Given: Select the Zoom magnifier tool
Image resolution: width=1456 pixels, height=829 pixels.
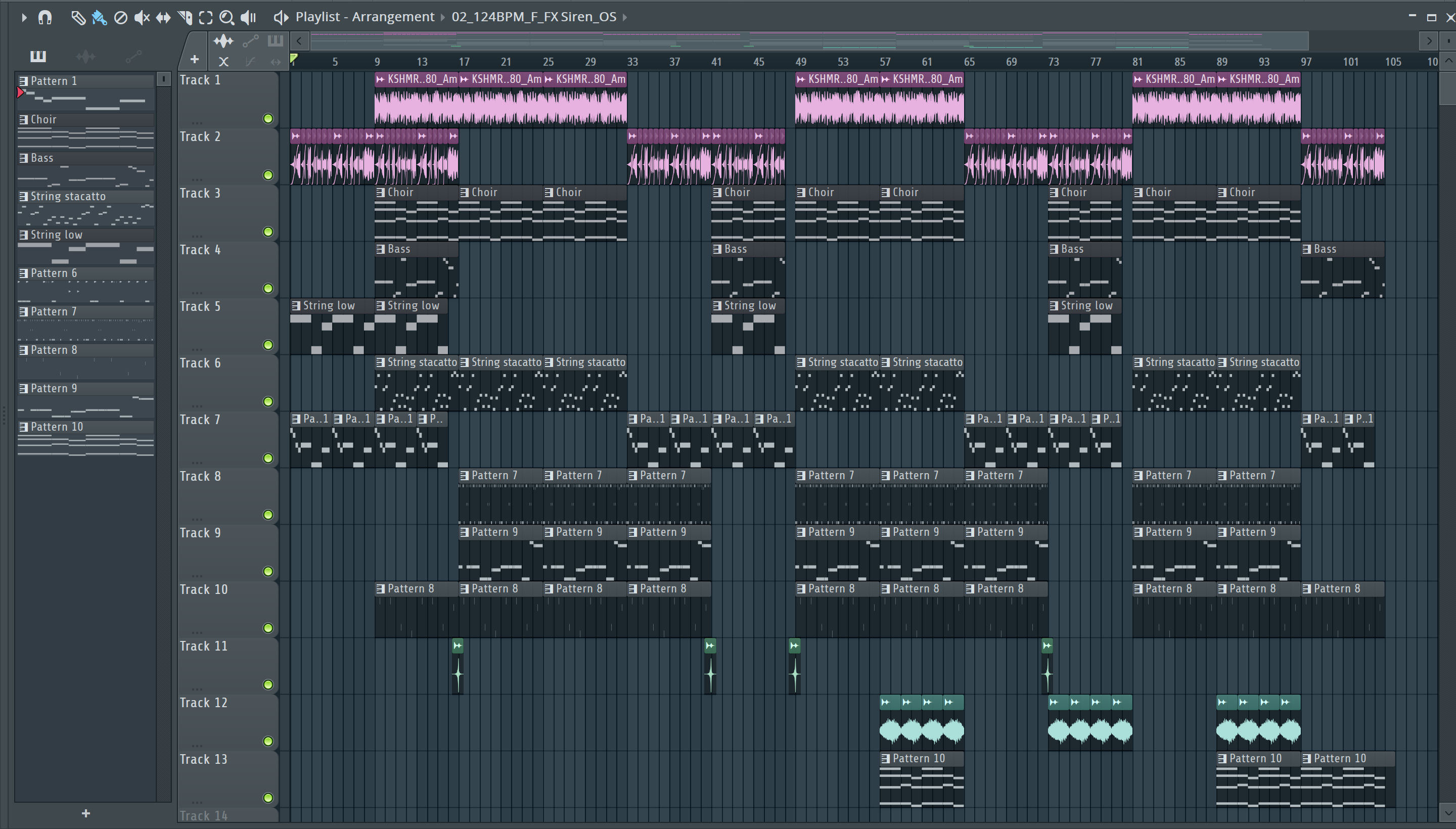Looking at the screenshot, I should [x=226, y=18].
